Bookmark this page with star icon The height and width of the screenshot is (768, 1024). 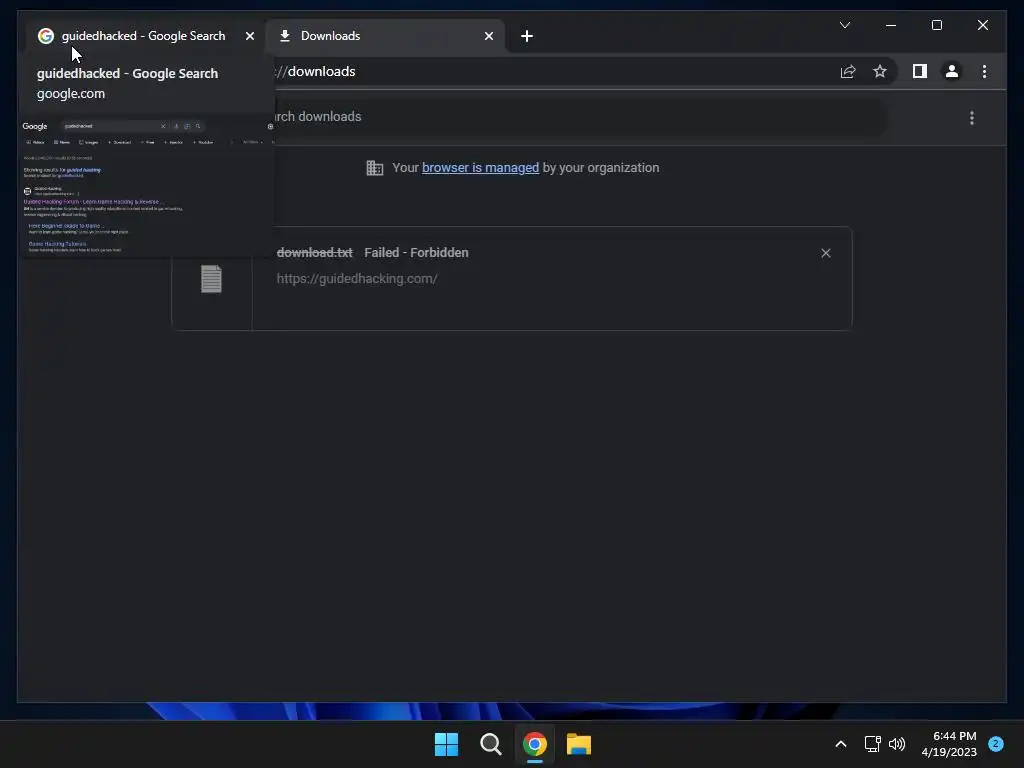point(880,72)
